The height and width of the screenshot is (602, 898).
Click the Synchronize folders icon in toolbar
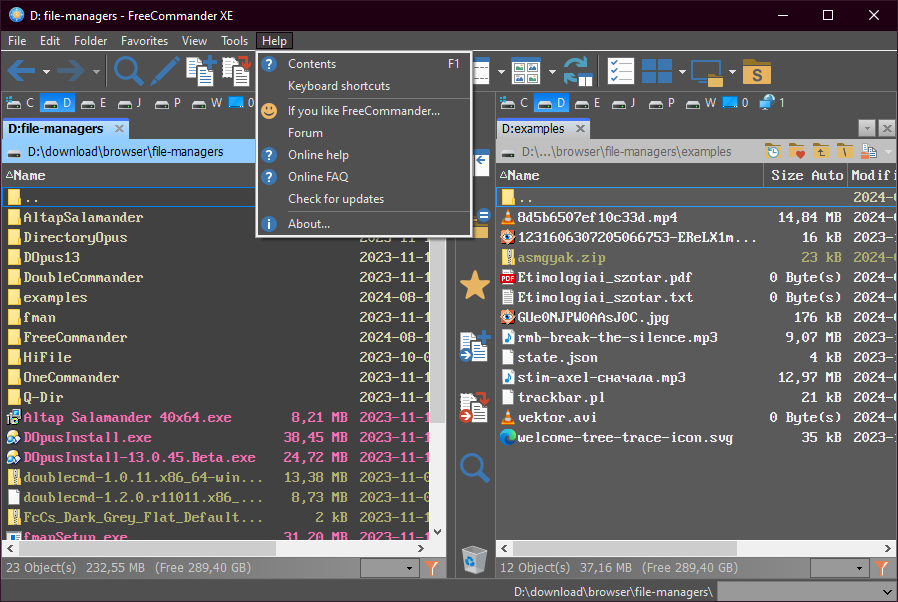577,72
